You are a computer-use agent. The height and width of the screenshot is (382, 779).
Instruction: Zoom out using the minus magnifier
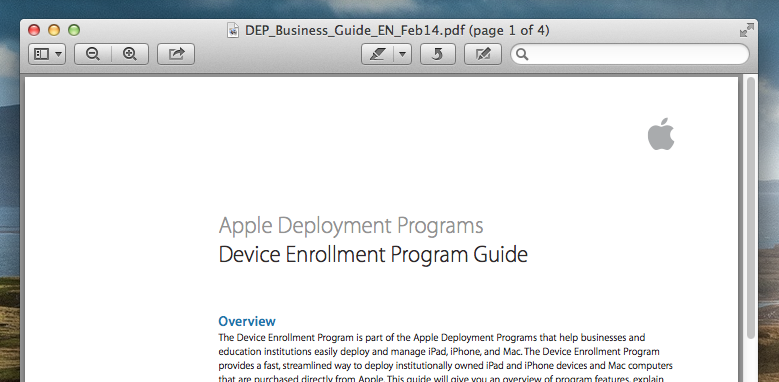pyautogui.click(x=93, y=54)
